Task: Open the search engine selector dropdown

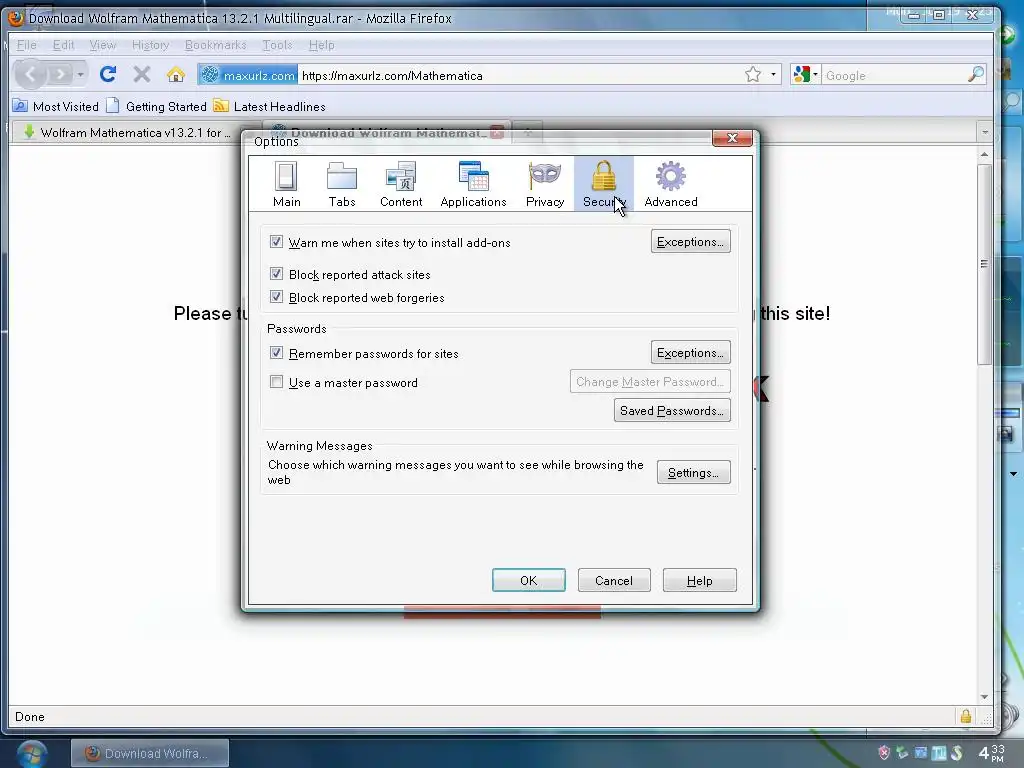Action: click(805, 74)
